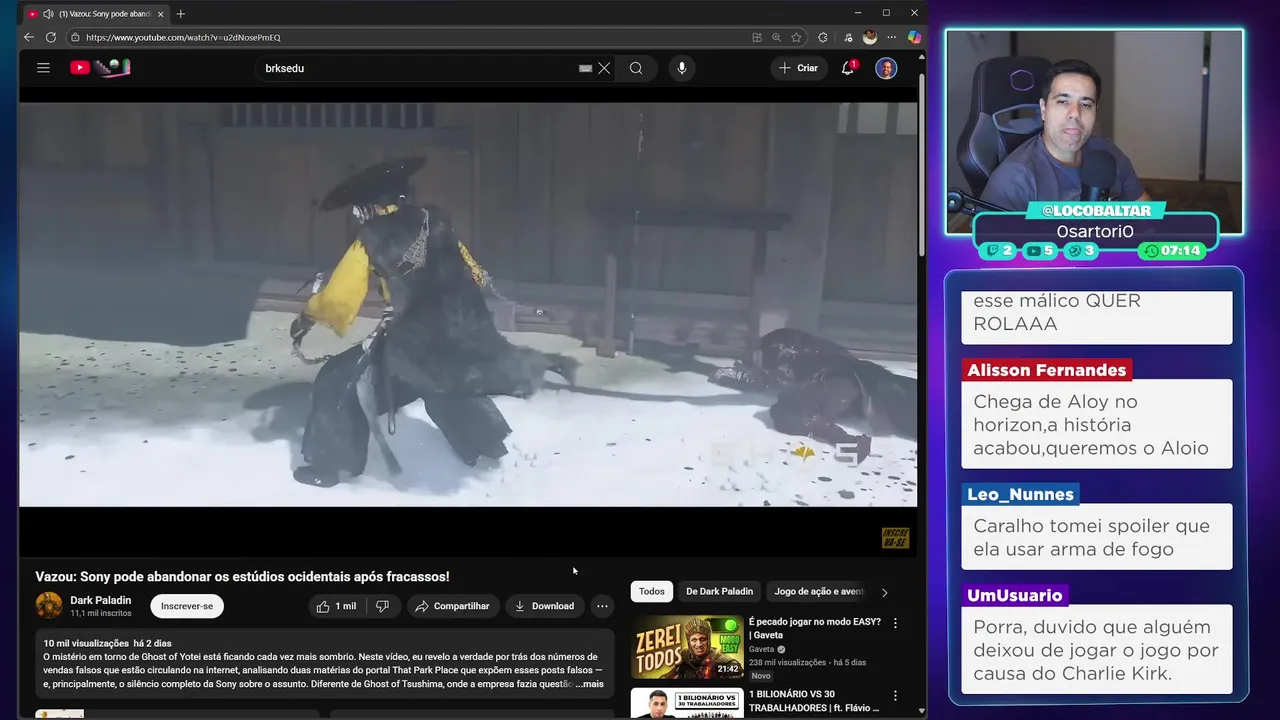Screen dimensions: 1280x720
Task: Open browser apps icon in address bar
Action: pos(757,37)
